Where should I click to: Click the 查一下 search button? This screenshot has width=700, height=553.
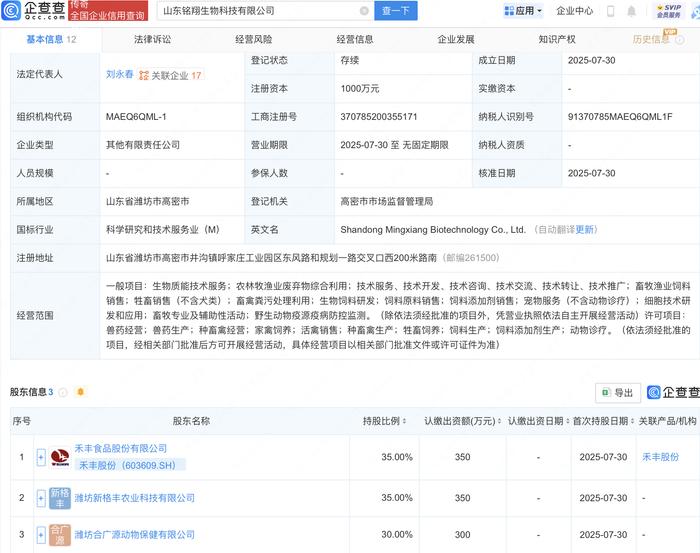[396, 10]
